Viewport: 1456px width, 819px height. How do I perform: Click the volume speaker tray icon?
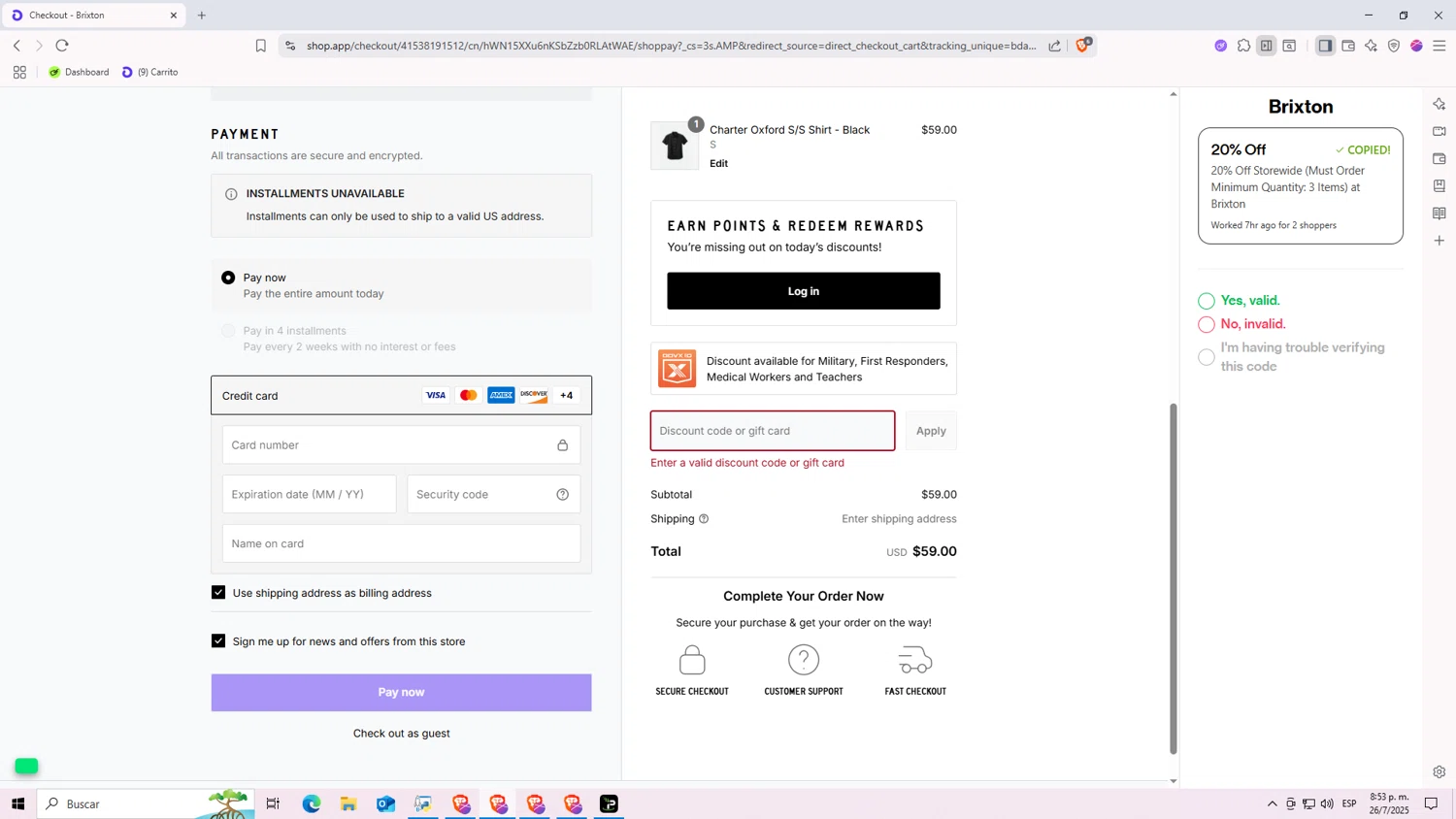(1327, 803)
